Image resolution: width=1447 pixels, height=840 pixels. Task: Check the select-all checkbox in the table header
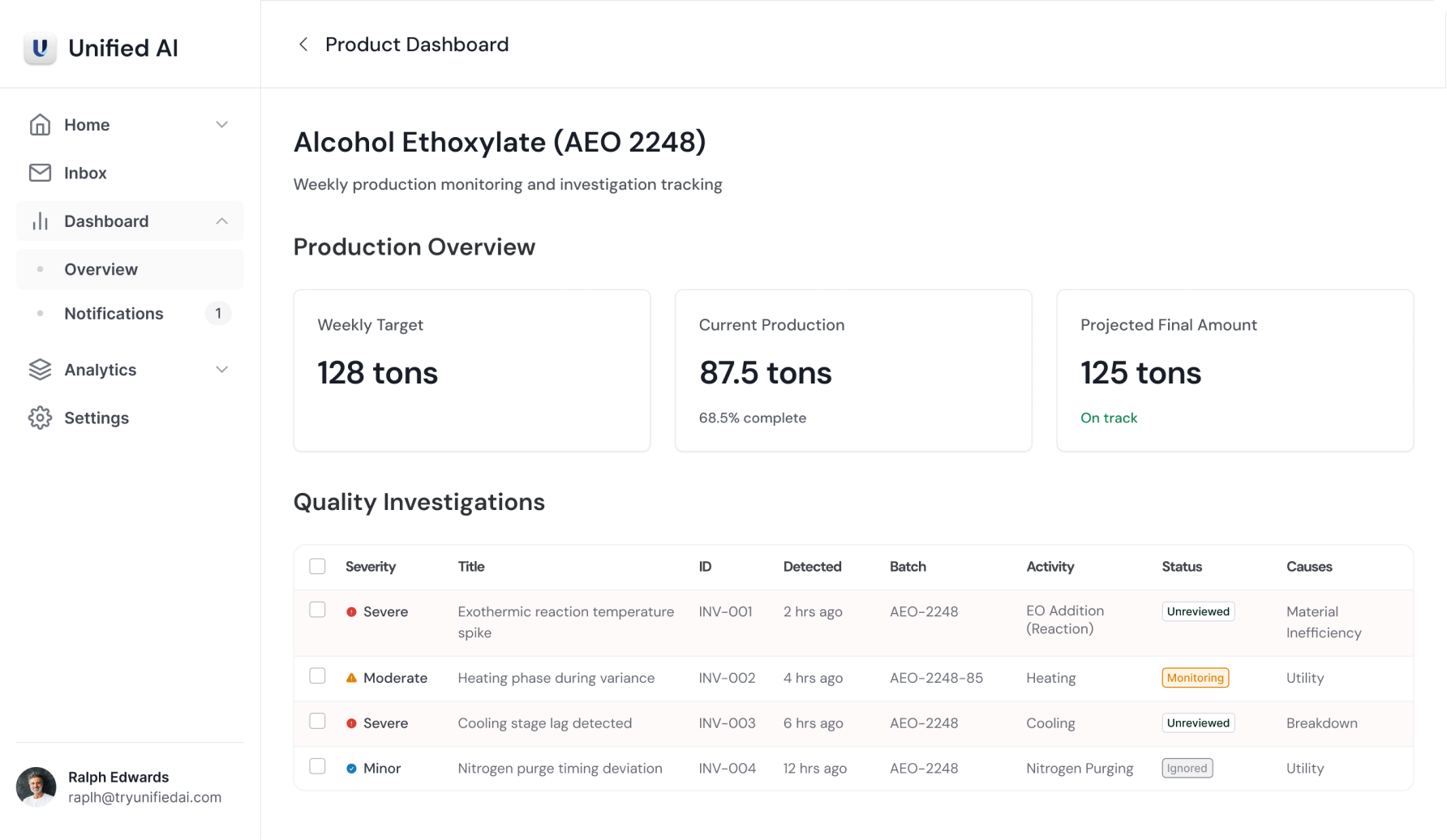coord(317,566)
